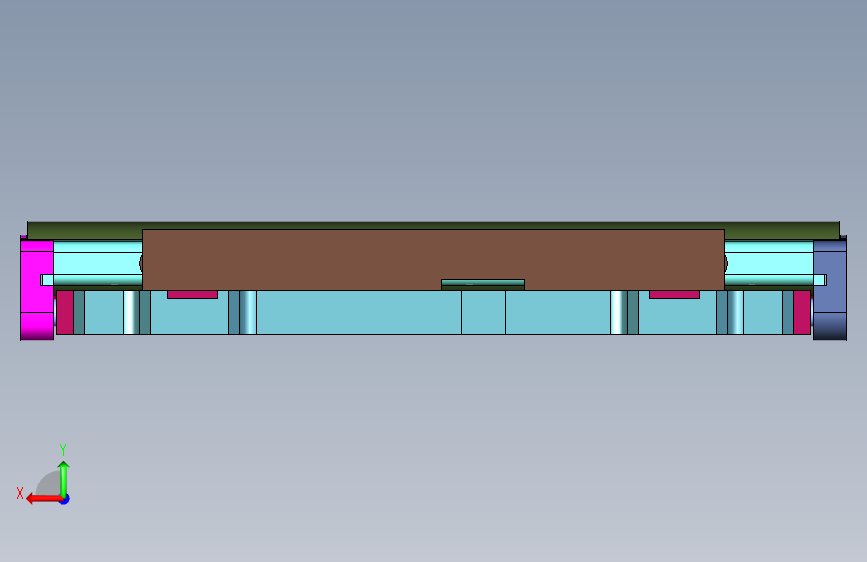
Task: Select the cyan guide shaft right of carriage
Action: [x=769, y=263]
